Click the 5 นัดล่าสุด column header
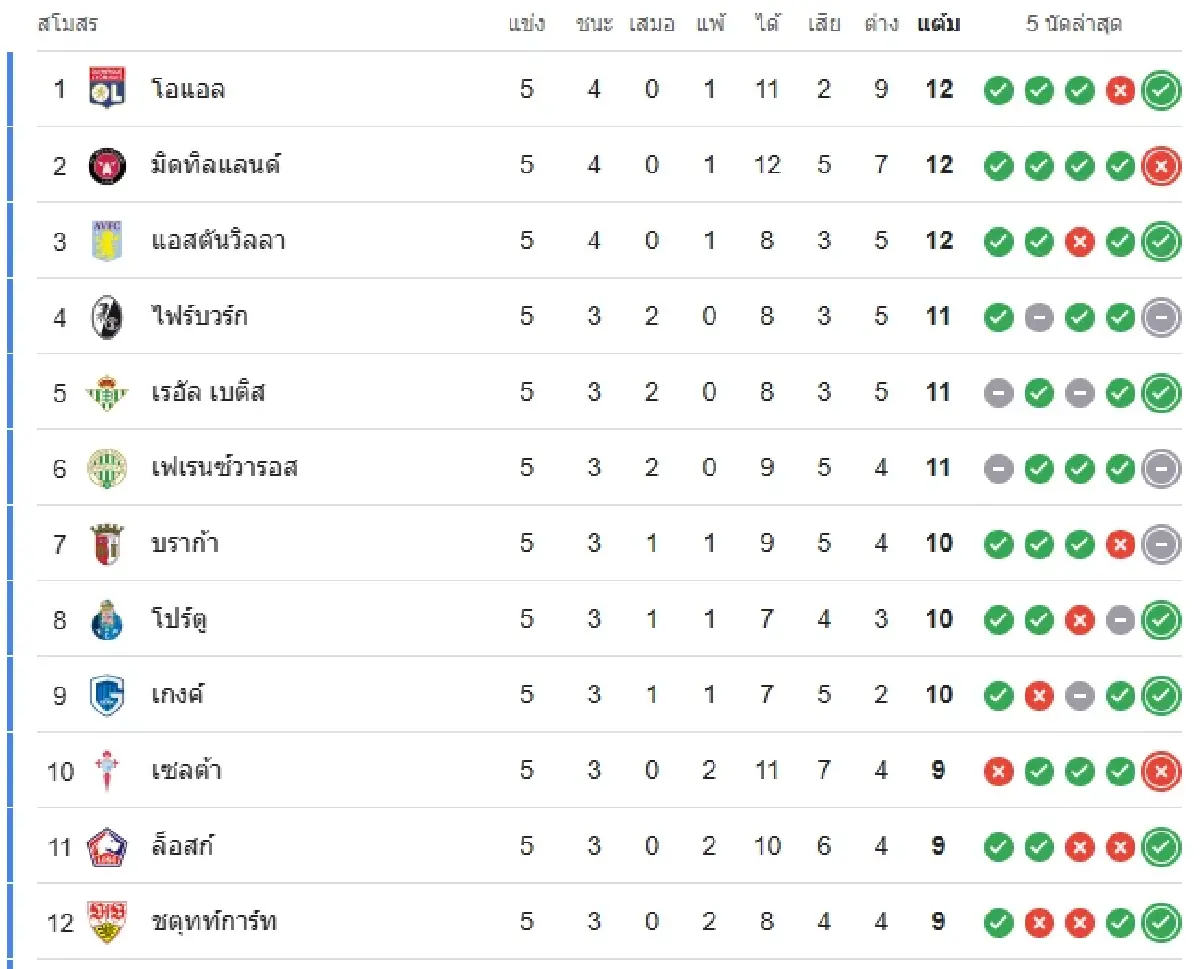 tap(1074, 24)
